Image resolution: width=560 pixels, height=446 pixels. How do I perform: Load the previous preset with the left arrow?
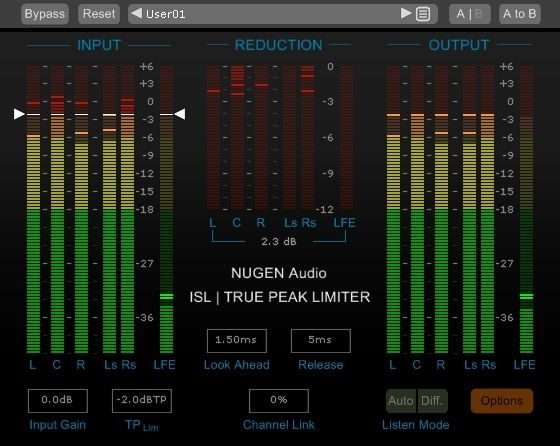pos(136,14)
